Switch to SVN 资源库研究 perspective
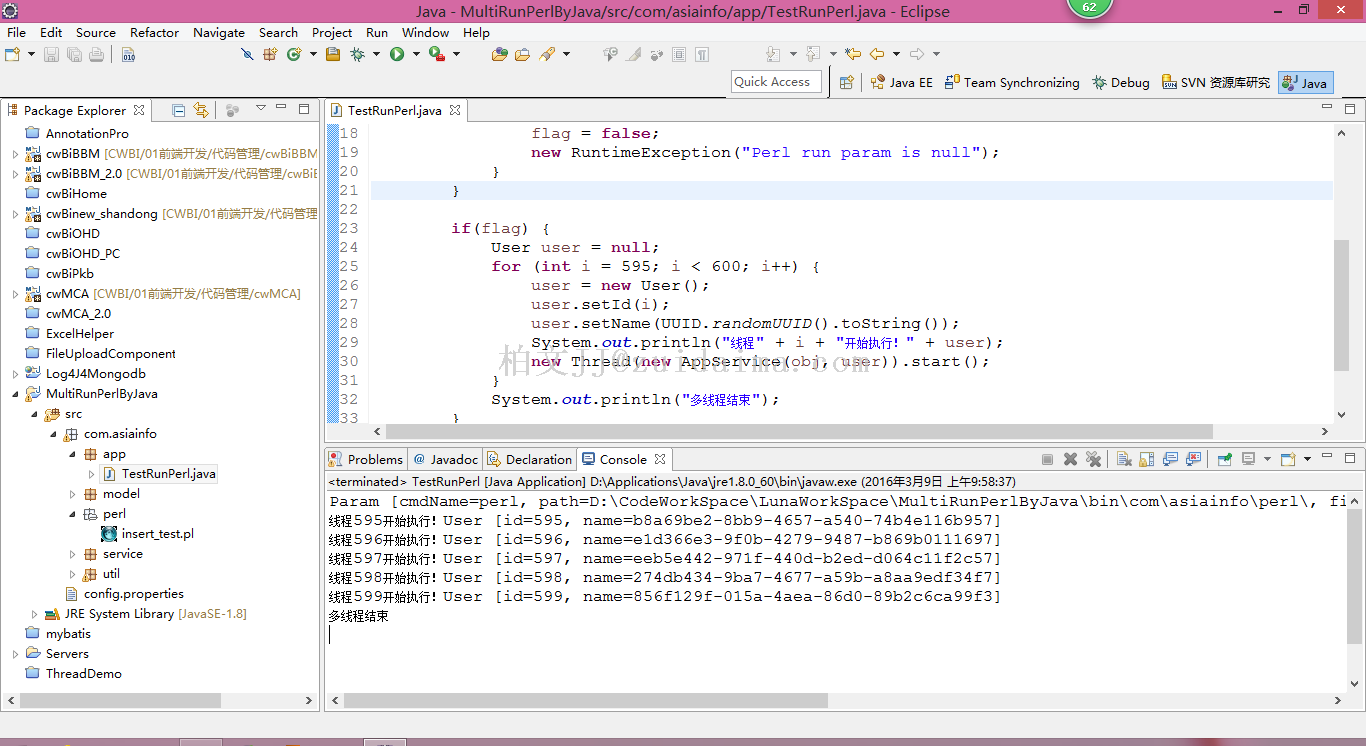1366x746 pixels. (x=1216, y=82)
